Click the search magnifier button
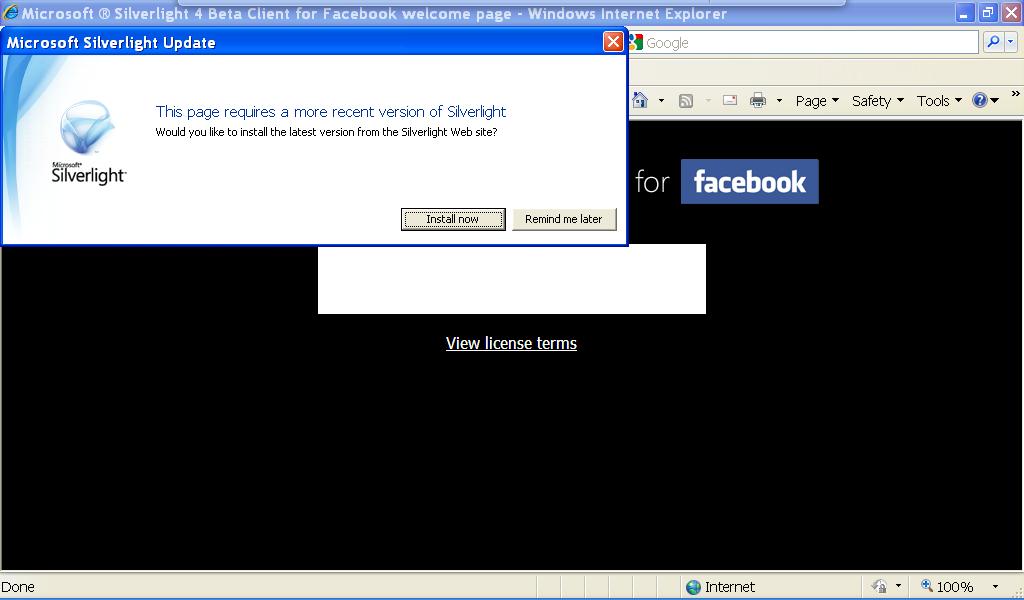 point(993,42)
